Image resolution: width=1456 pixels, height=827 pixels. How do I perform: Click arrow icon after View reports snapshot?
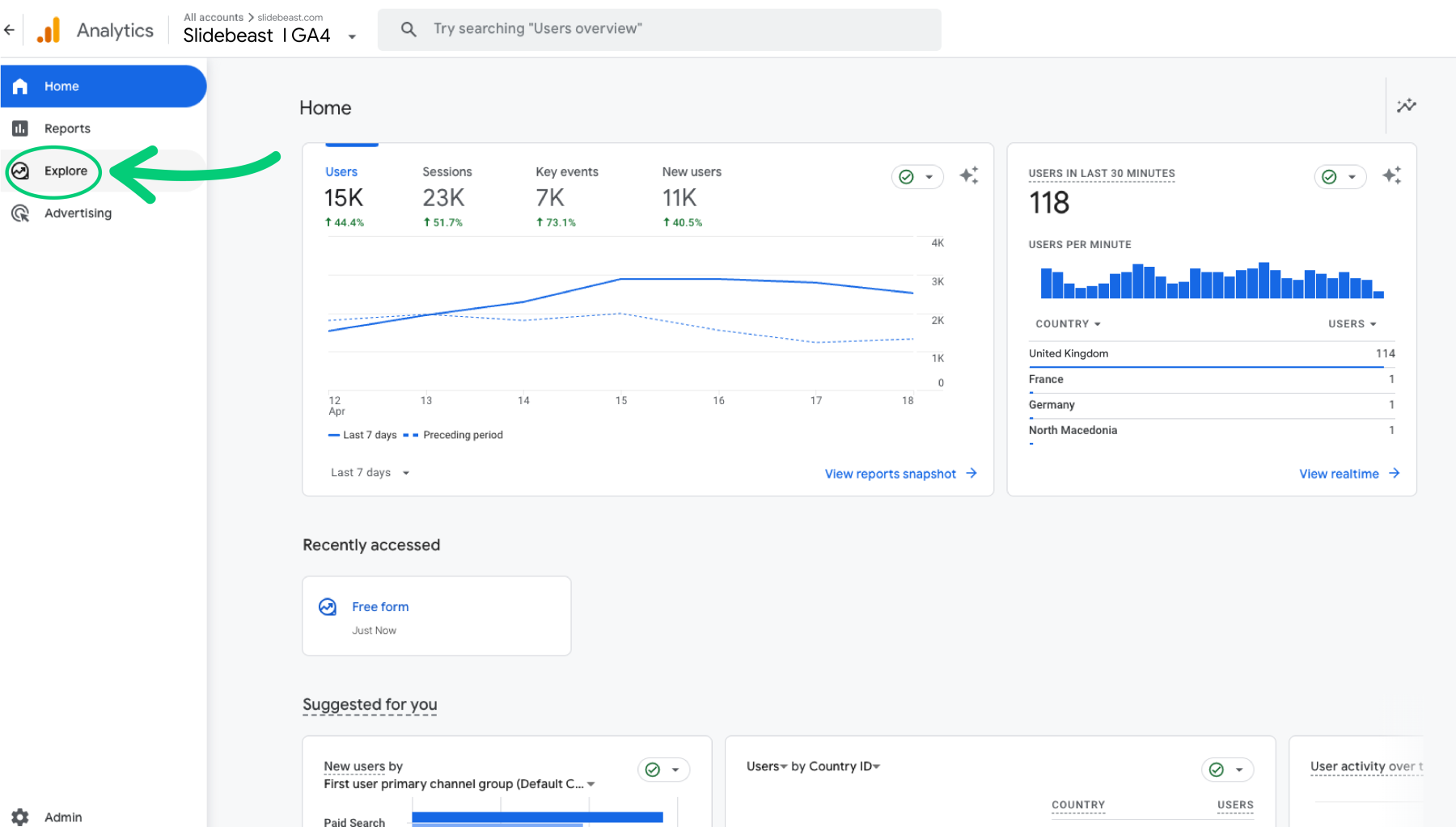(x=971, y=473)
